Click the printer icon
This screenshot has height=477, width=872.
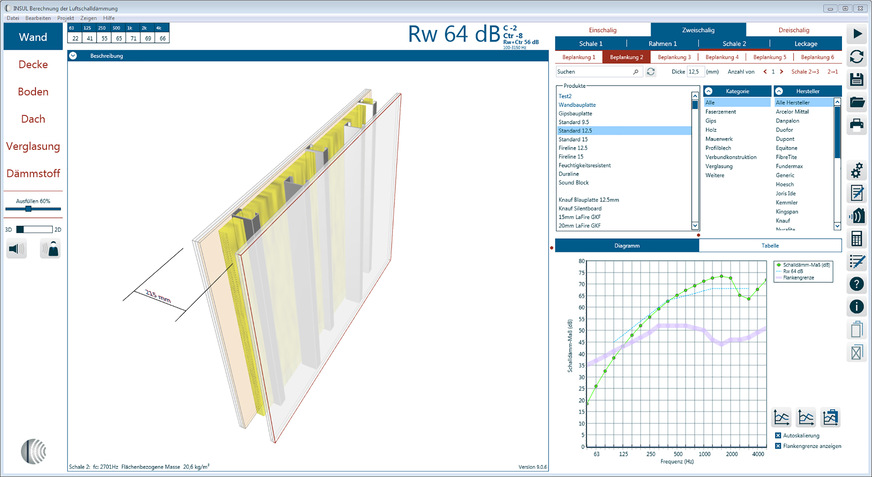click(857, 125)
